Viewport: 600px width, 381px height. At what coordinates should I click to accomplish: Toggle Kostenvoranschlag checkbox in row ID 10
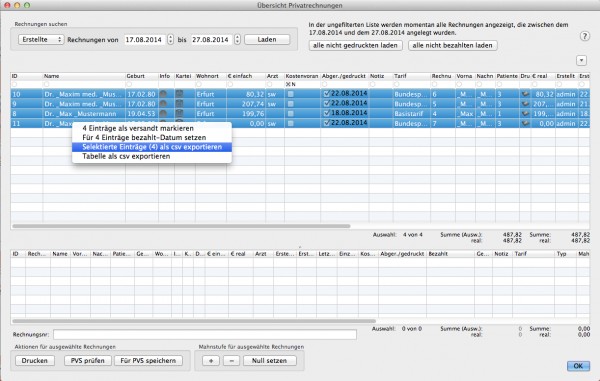(x=291, y=94)
